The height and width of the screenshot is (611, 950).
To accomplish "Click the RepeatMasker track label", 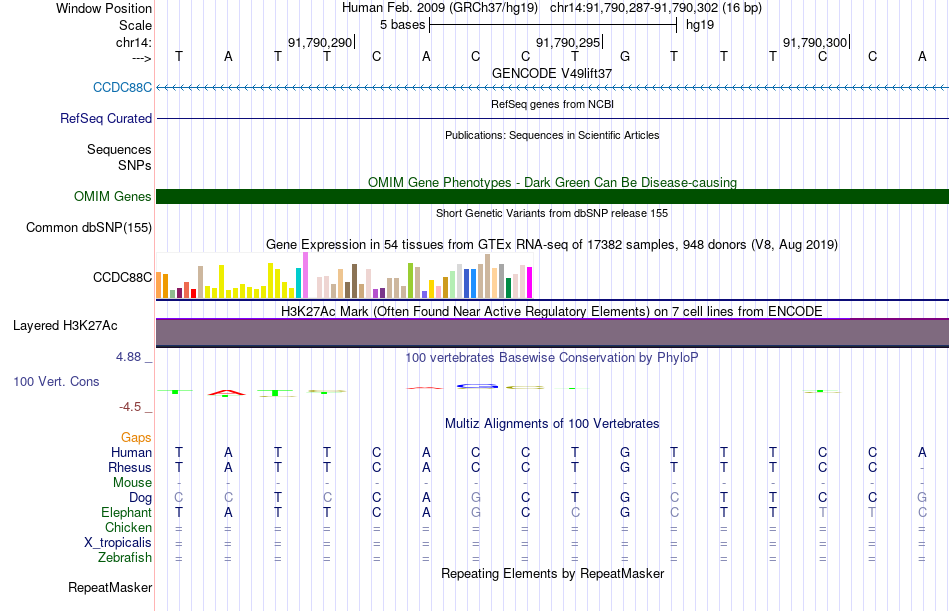I will pos(110,587).
